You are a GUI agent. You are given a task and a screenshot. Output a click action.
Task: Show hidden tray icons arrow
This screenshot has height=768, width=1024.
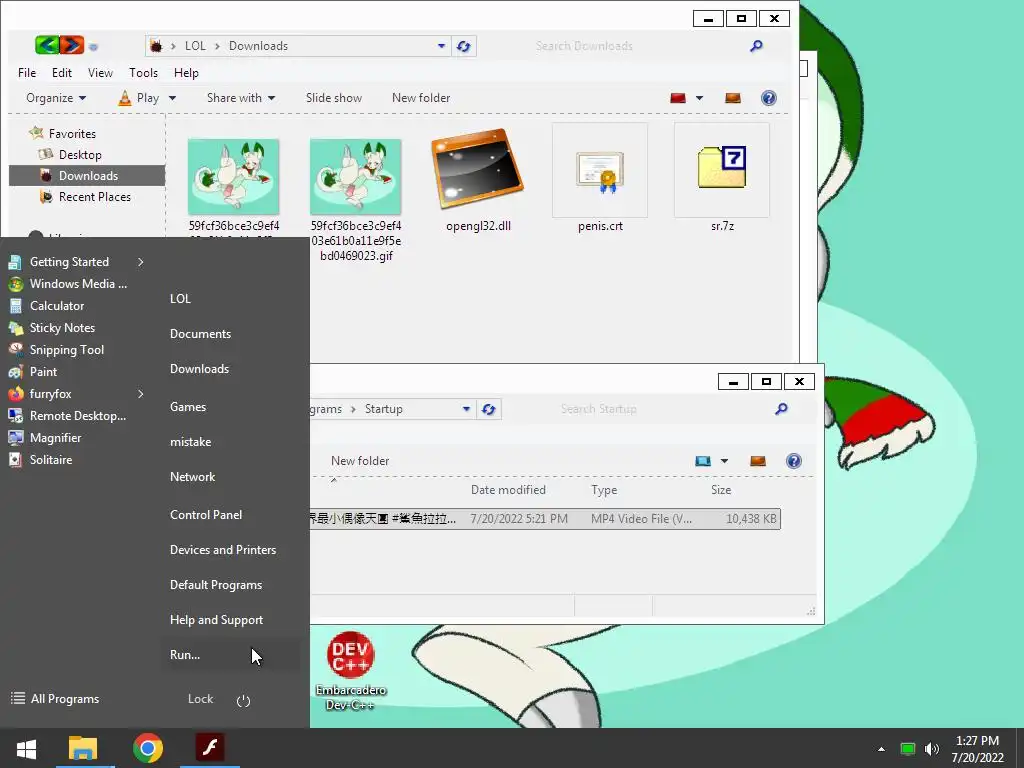881,749
